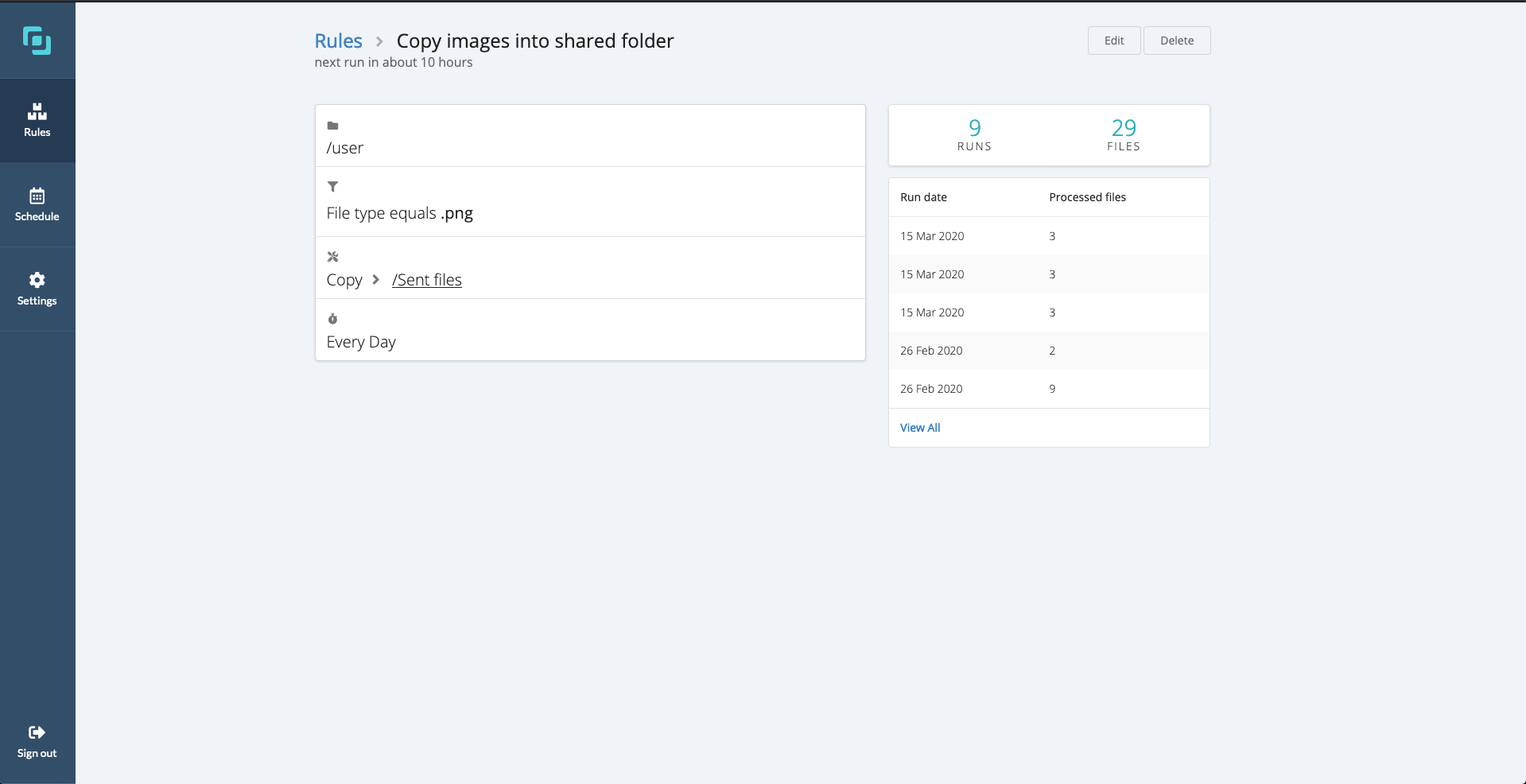This screenshot has height=784, width=1526.
Task: Click the Processed files column header
Action: (x=1087, y=196)
